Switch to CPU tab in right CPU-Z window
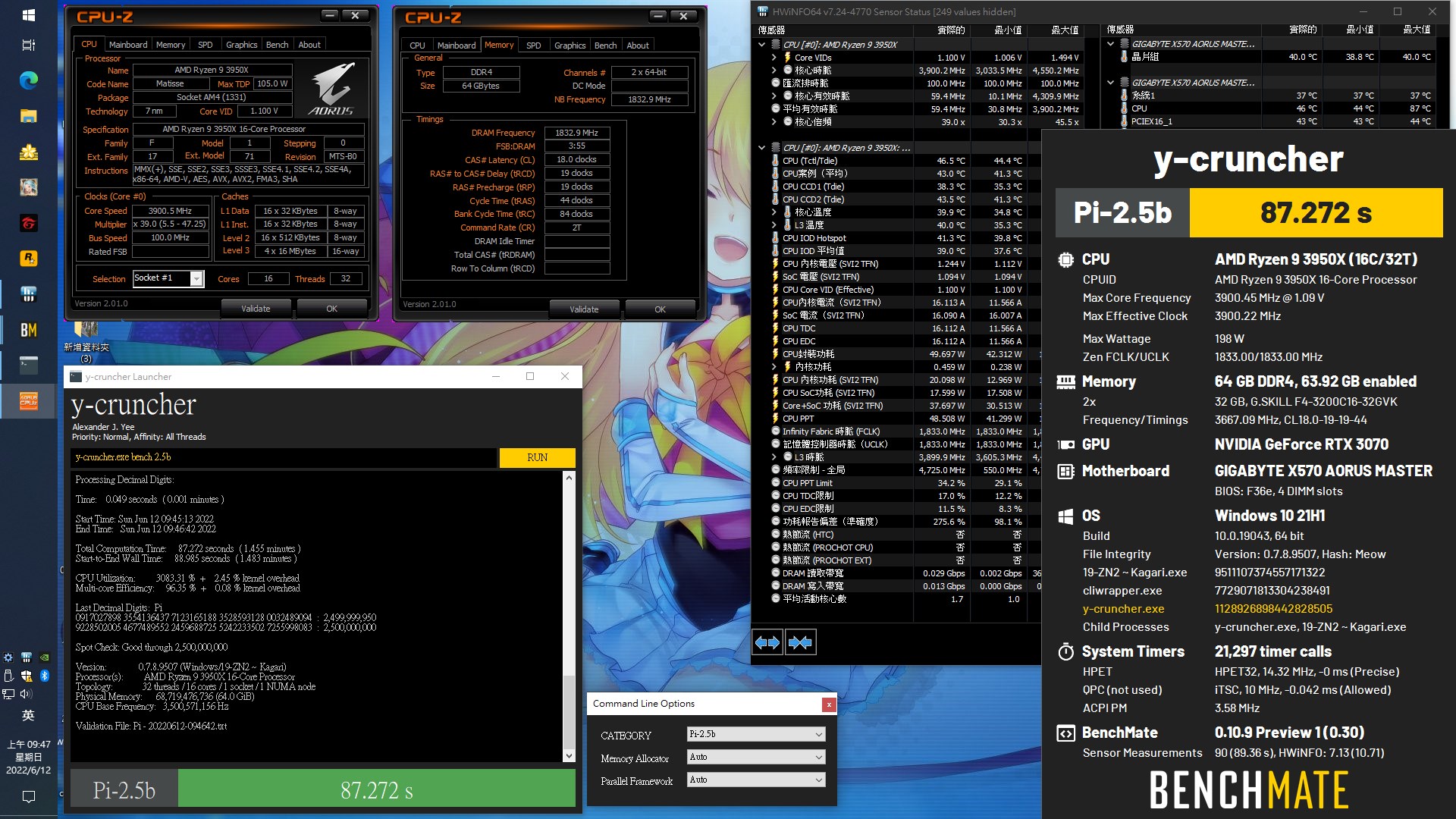1456x819 pixels. (x=417, y=45)
